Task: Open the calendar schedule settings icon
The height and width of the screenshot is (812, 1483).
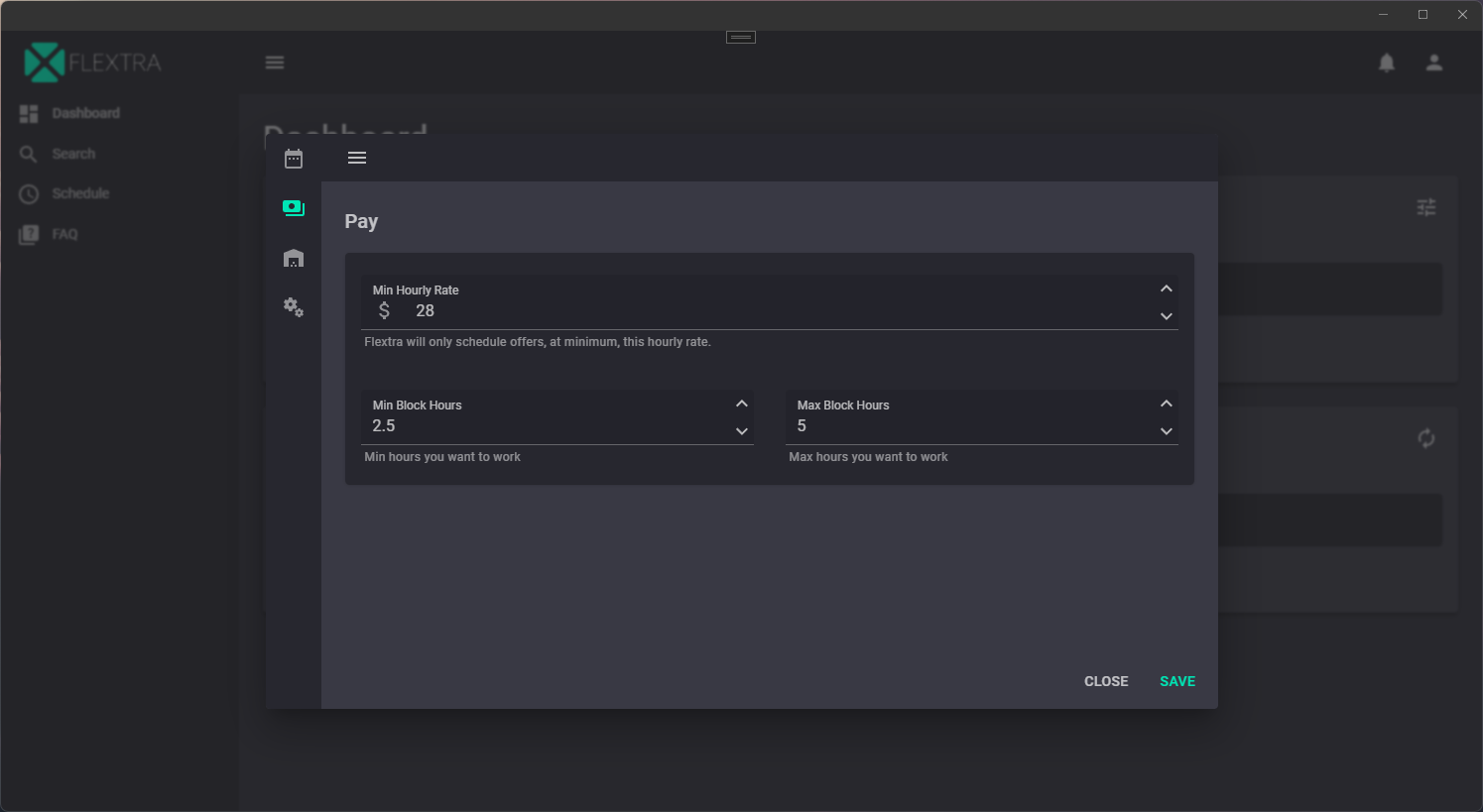Action: [x=294, y=159]
